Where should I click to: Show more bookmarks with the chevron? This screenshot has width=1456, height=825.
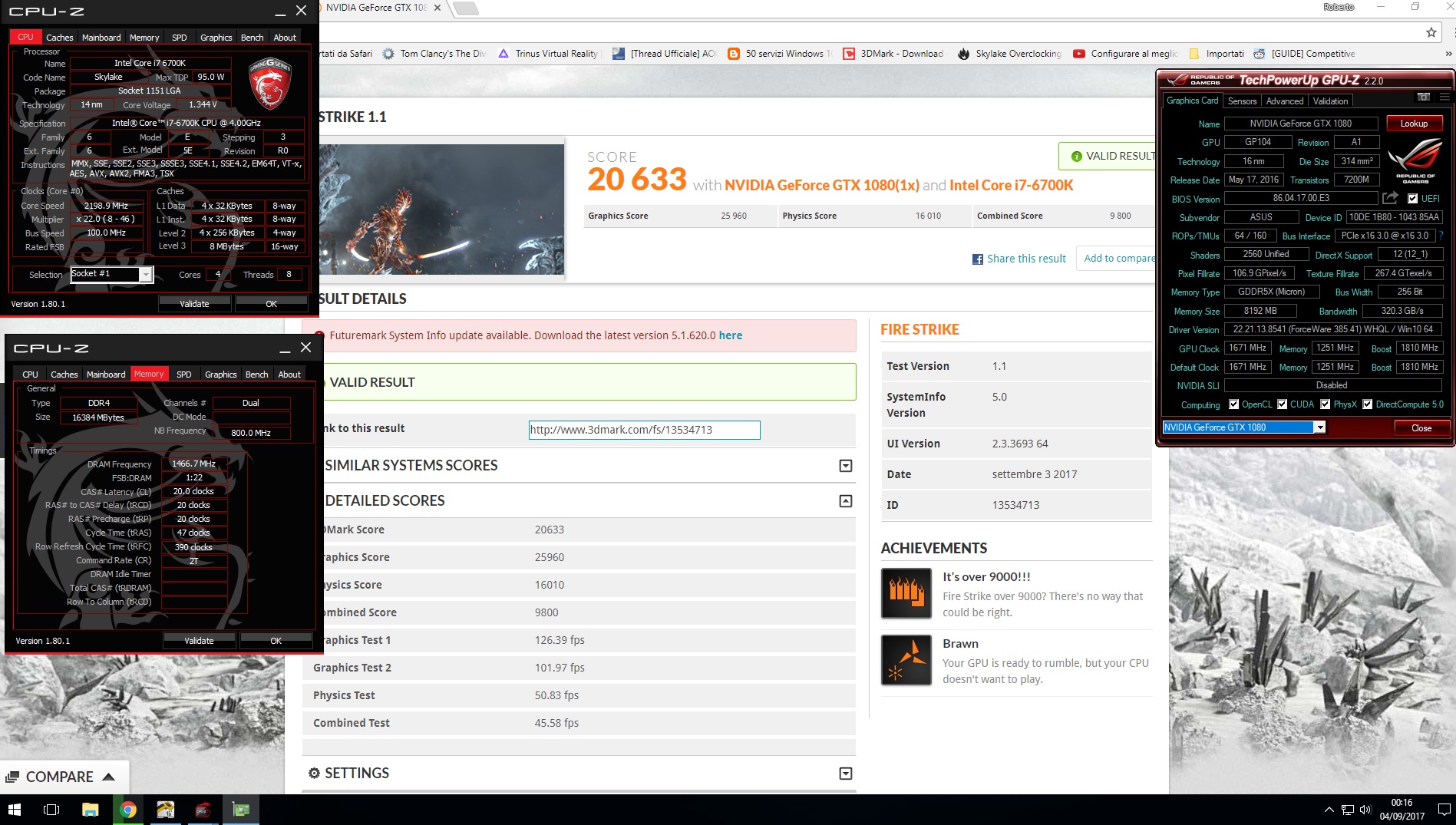click(1448, 54)
